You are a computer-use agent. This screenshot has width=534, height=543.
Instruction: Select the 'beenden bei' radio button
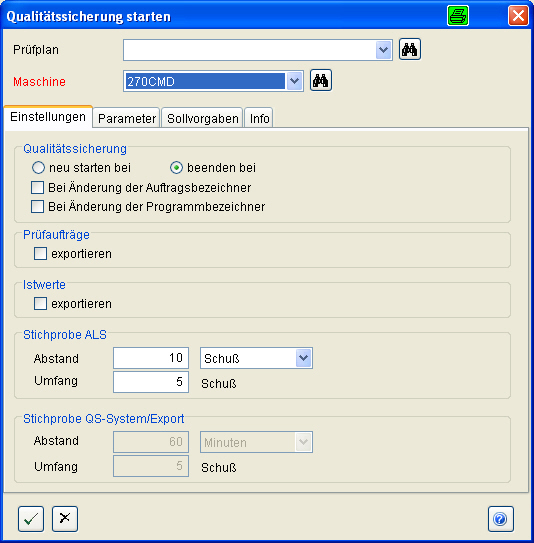pyautogui.click(x=176, y=168)
